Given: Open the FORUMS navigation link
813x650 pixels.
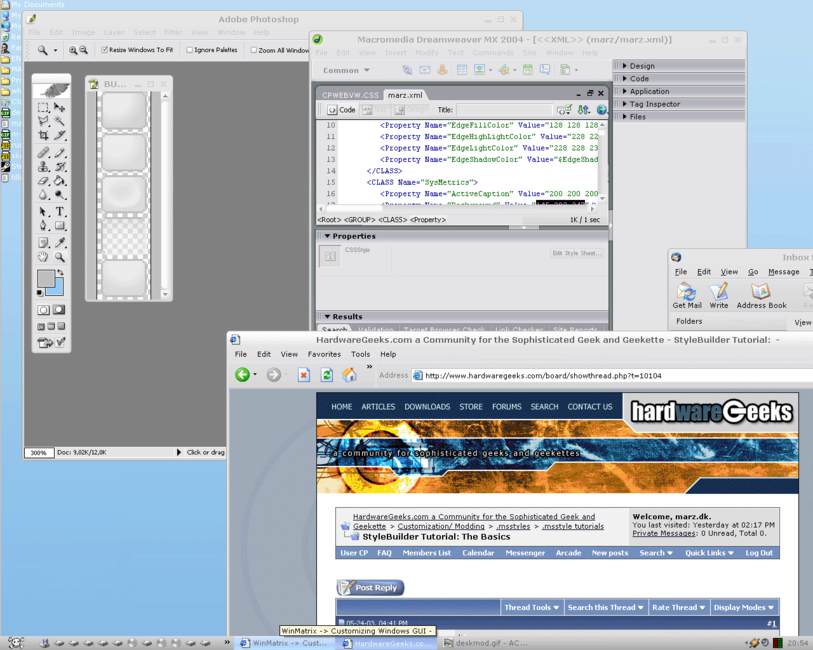Looking at the screenshot, I should pyautogui.click(x=507, y=406).
